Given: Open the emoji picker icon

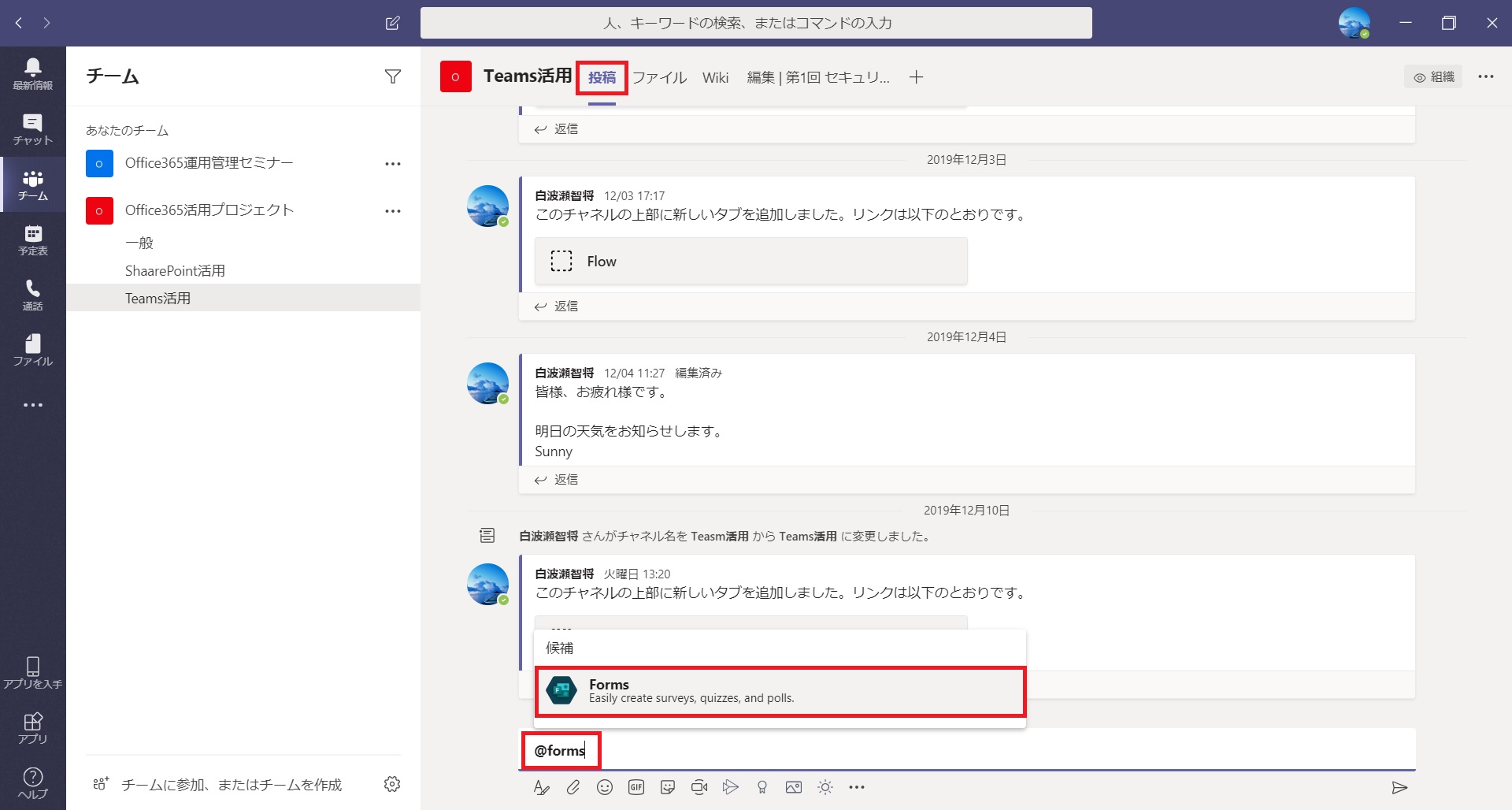Looking at the screenshot, I should (x=605, y=787).
